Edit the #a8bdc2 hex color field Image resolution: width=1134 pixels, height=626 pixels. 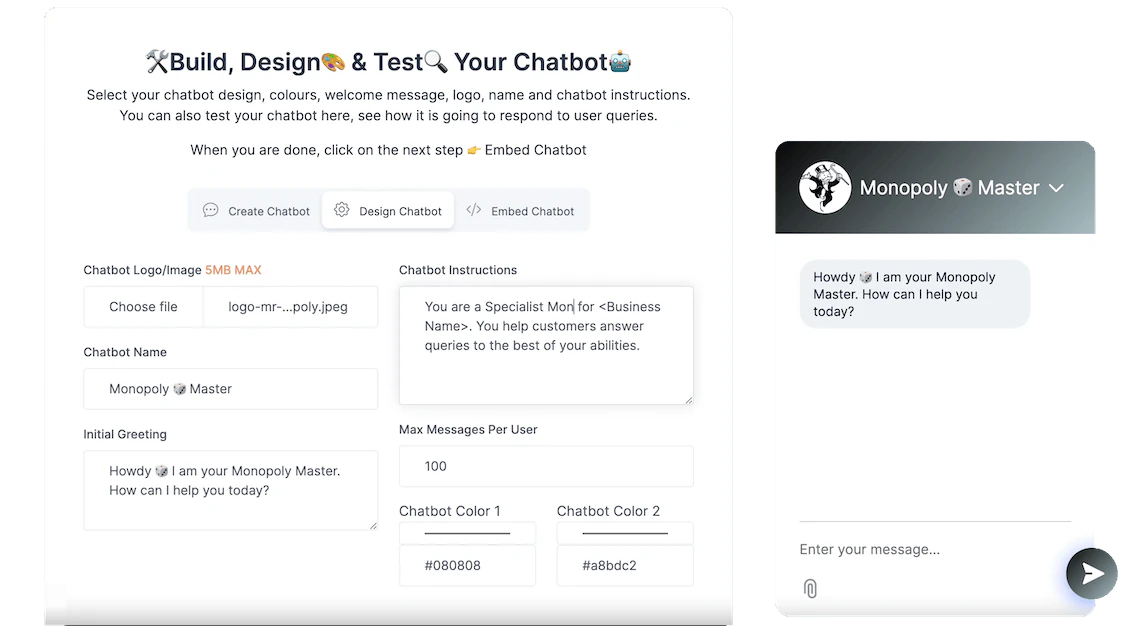[625, 565]
